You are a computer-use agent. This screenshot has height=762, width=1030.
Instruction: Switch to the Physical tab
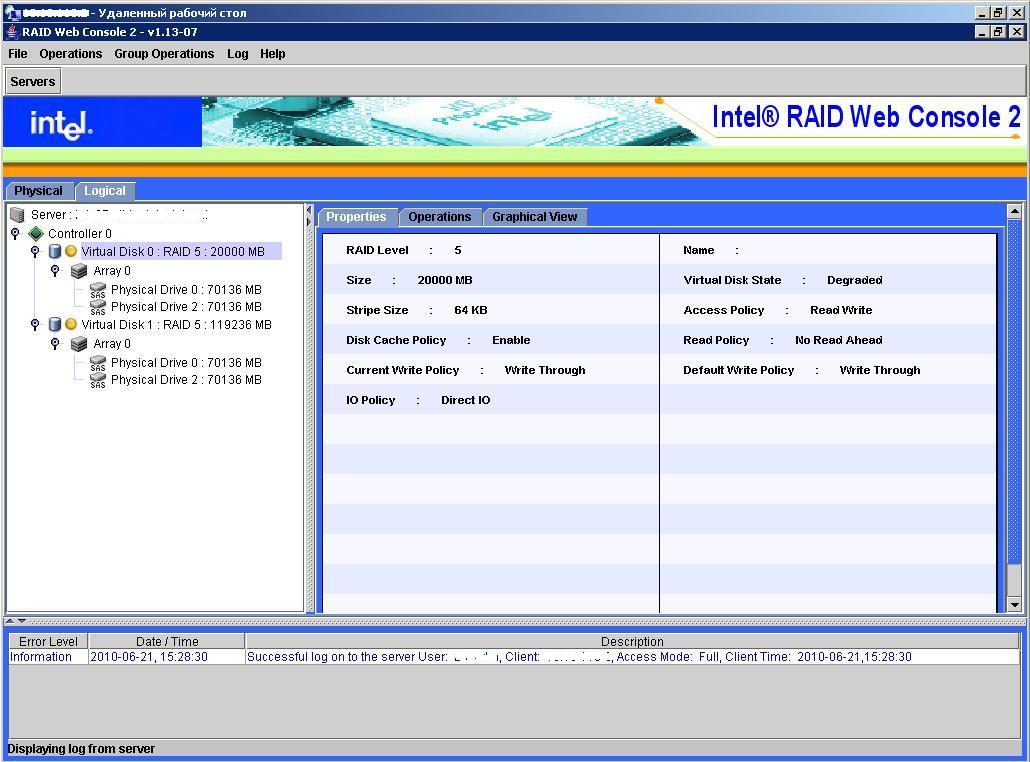[x=38, y=191]
